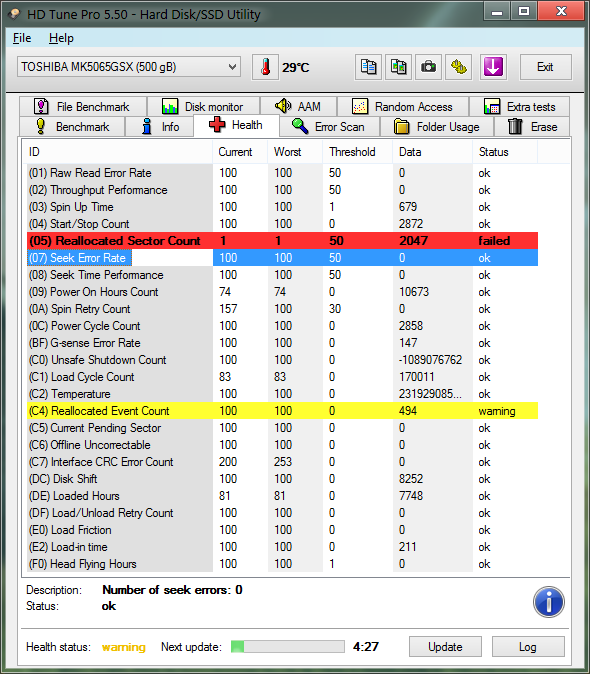Switch to the File Benchmark tab
This screenshot has width=590, height=674.
point(83,107)
